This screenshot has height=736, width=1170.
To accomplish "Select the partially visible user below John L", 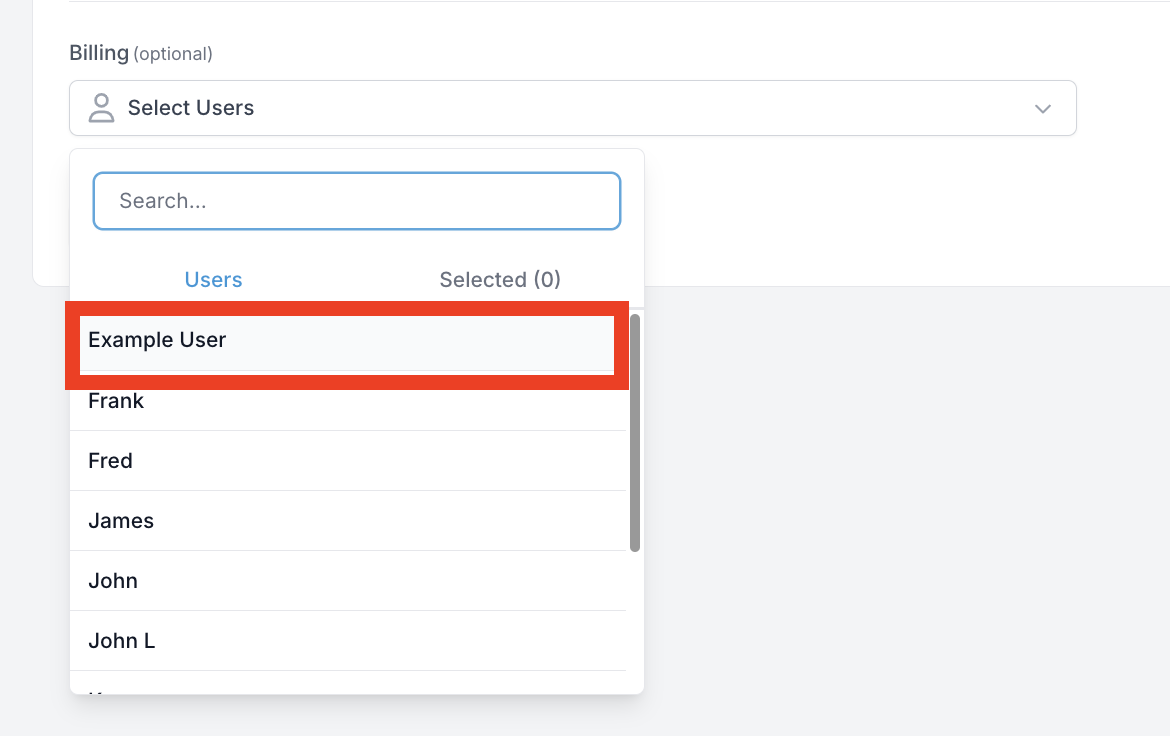I will [347, 682].
